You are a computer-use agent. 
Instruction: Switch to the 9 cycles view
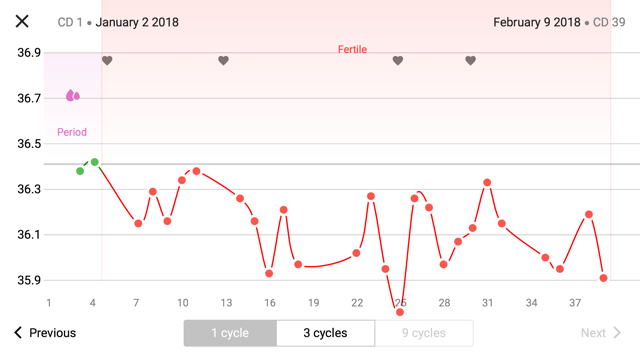pos(424,333)
